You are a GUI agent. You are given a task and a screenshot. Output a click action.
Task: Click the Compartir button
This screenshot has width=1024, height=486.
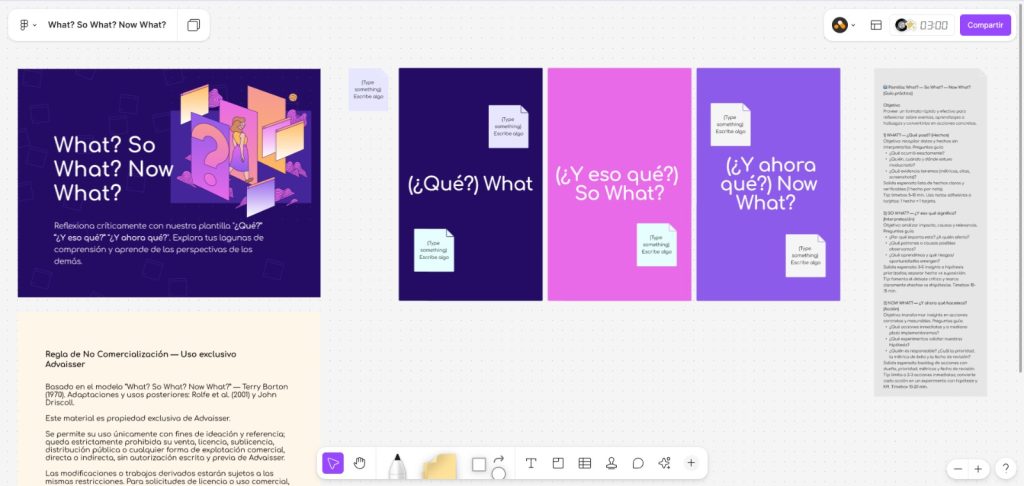[x=985, y=25]
